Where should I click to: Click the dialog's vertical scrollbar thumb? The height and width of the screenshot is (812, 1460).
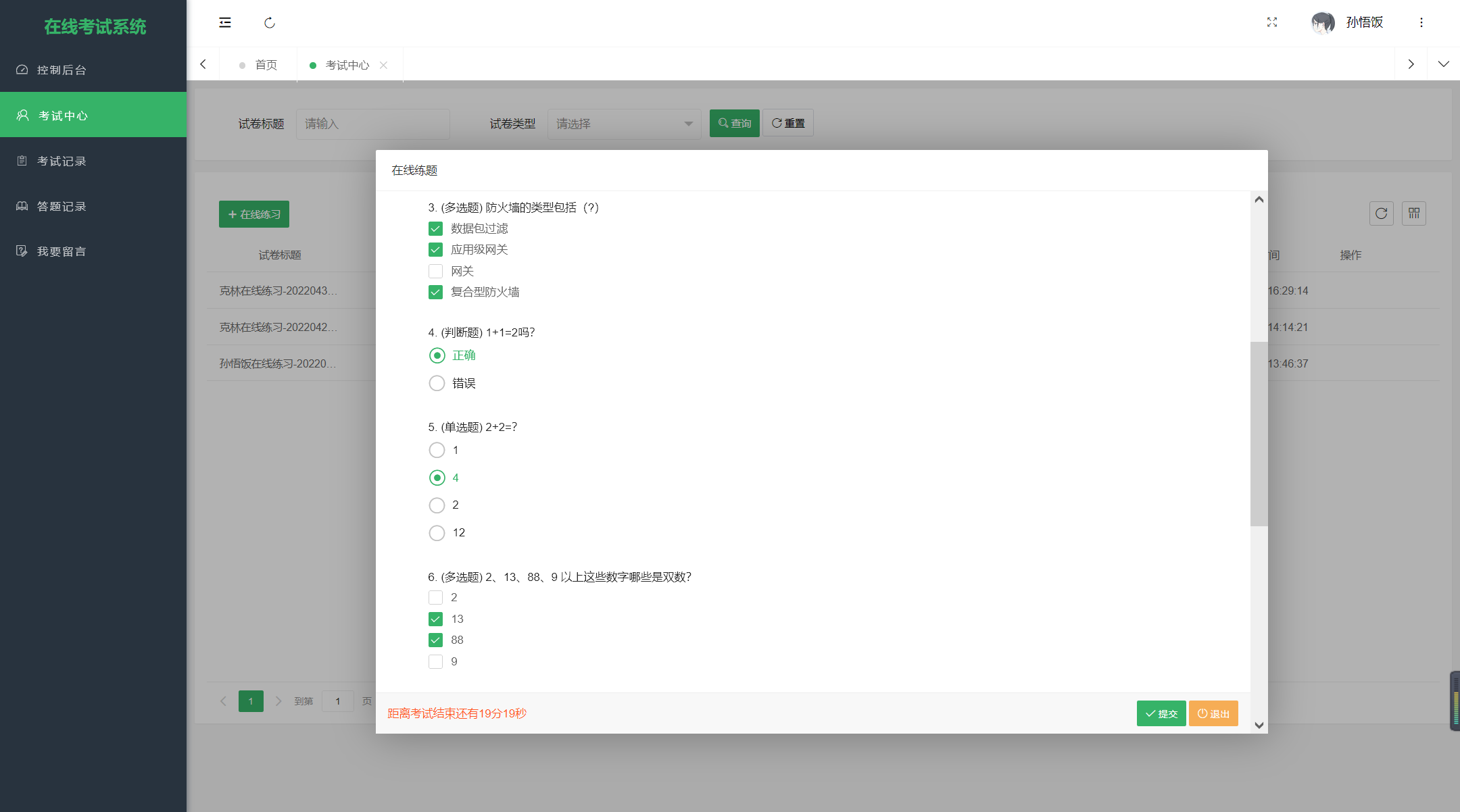[x=1259, y=432]
